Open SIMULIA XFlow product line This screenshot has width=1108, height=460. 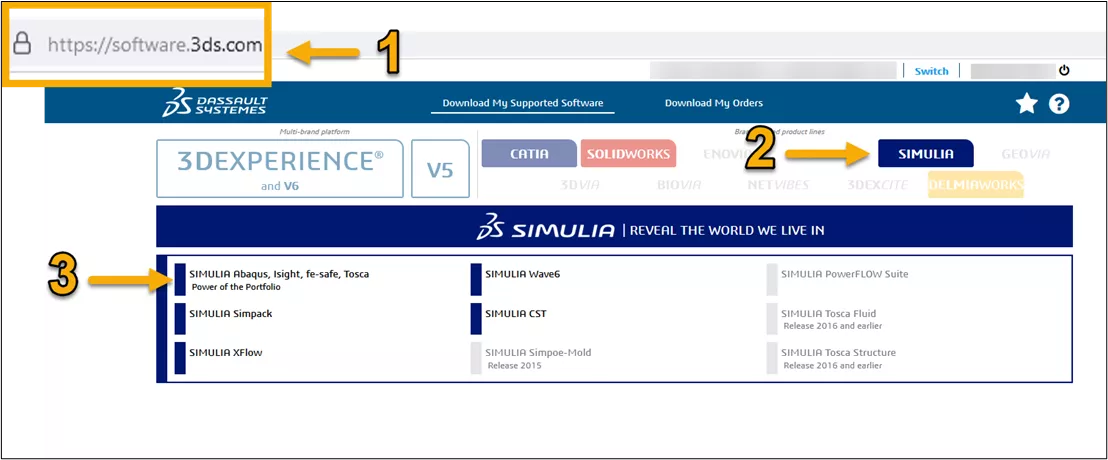click(x=225, y=353)
